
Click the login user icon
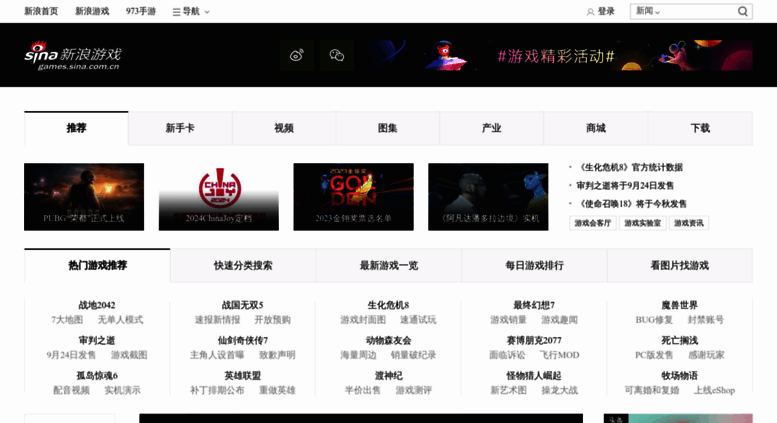(x=590, y=12)
